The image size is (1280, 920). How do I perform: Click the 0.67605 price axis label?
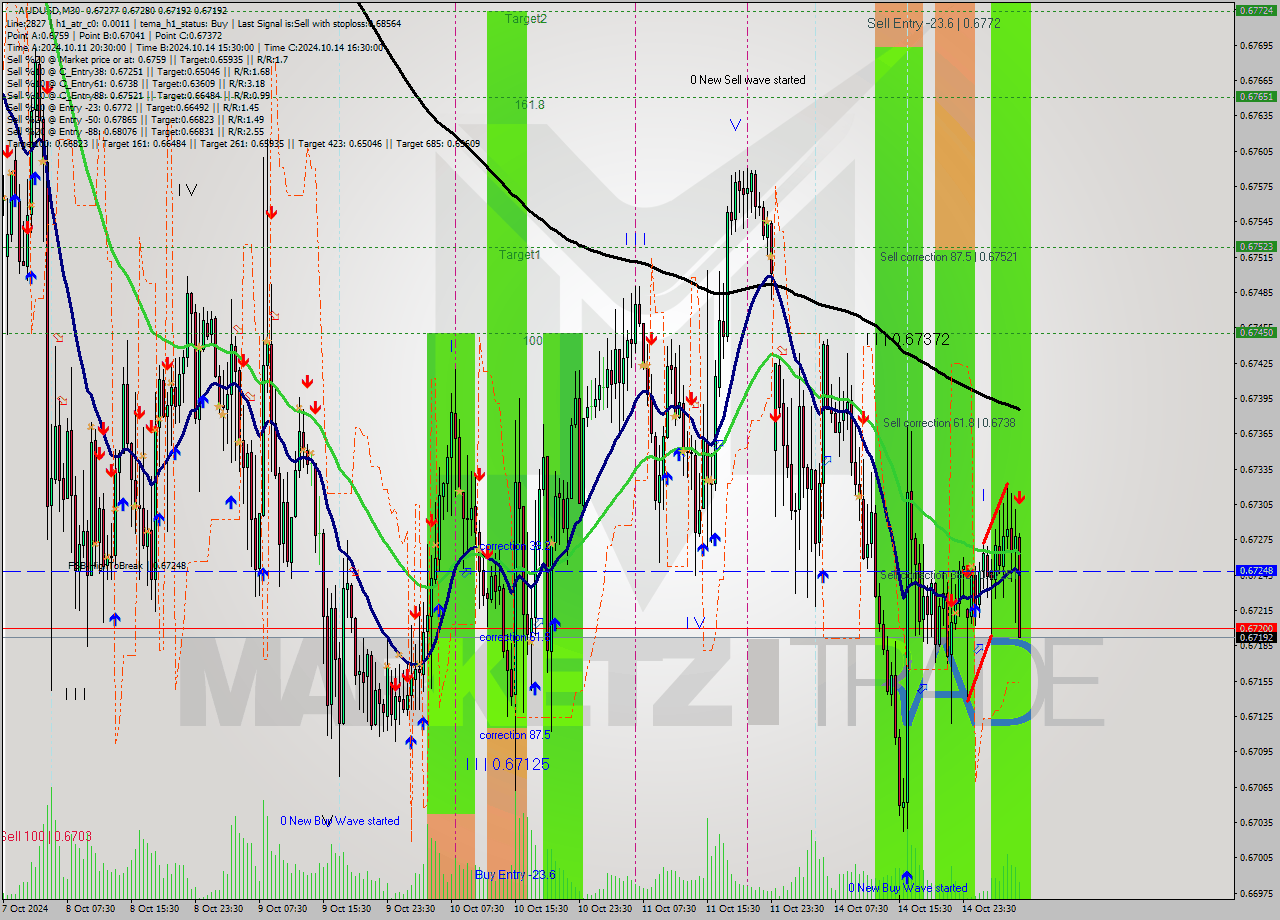1255,151
